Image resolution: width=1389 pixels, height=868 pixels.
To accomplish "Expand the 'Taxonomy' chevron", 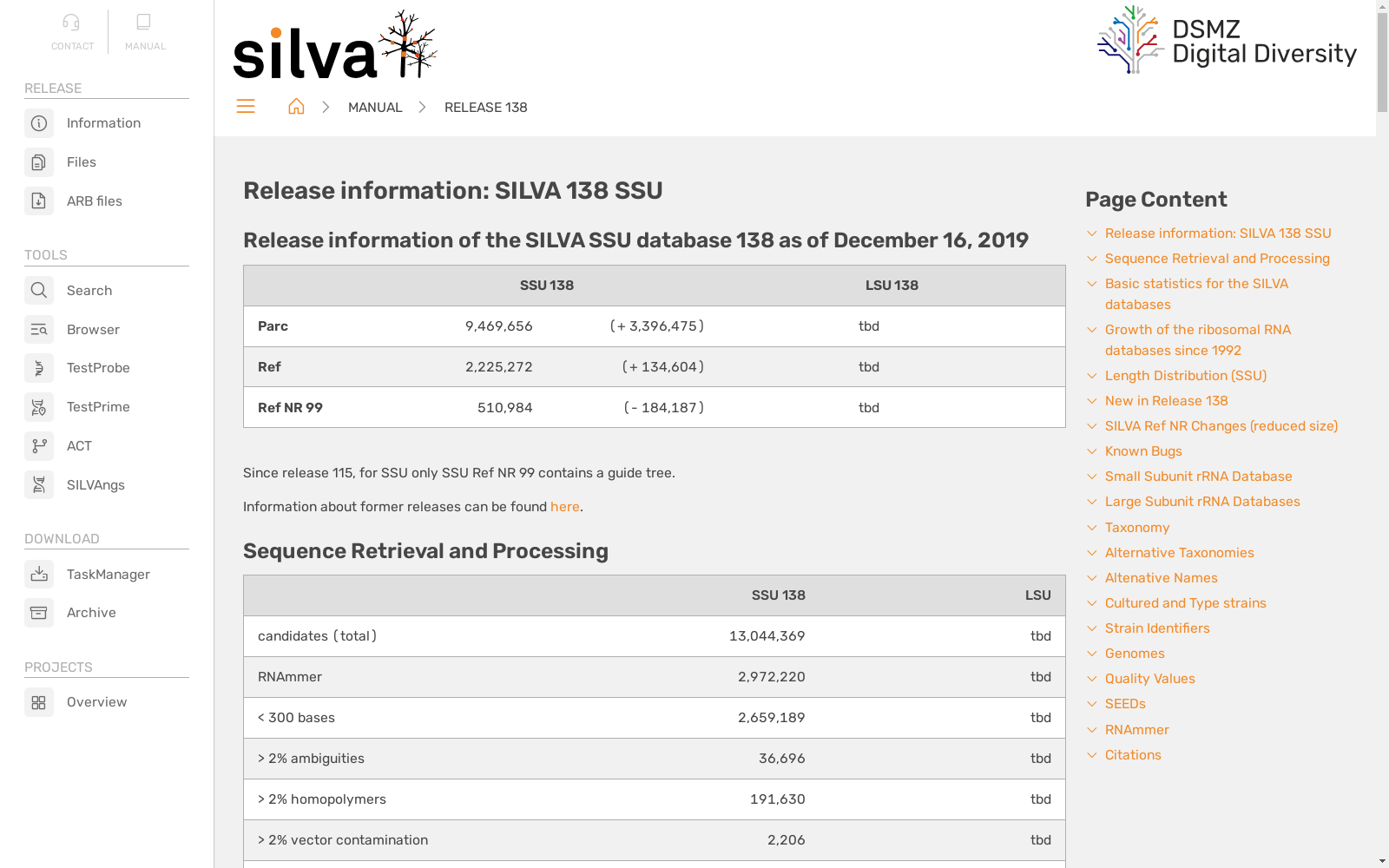I will [1092, 528].
